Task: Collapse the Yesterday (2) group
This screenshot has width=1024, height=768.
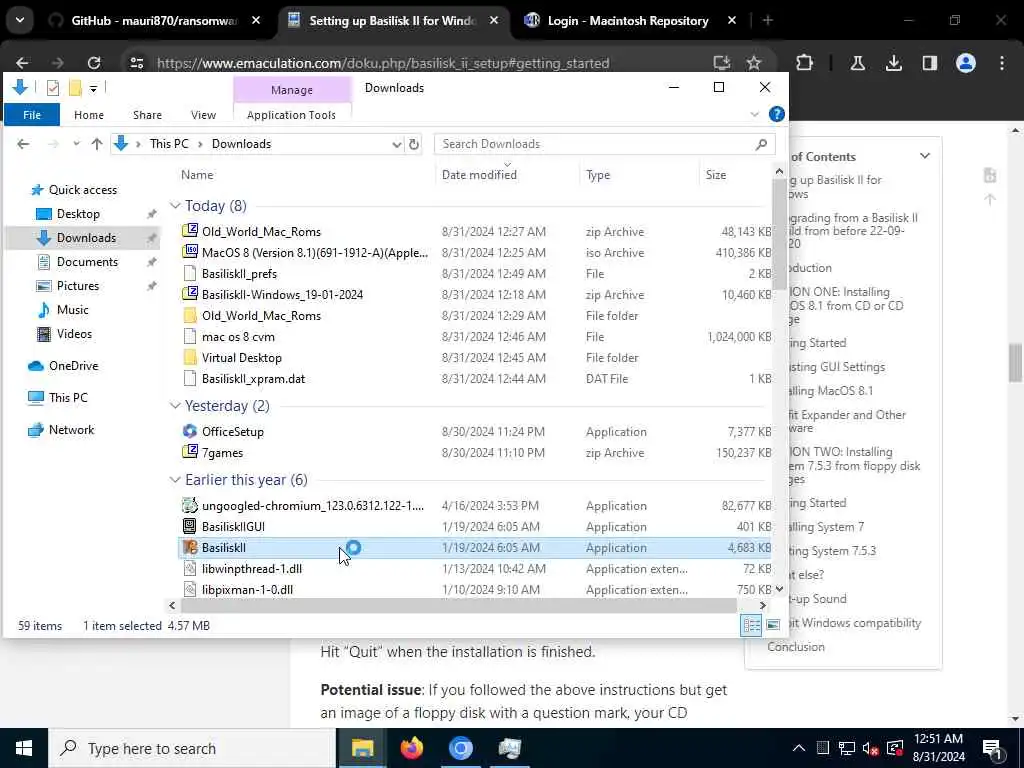Action: click(174, 406)
